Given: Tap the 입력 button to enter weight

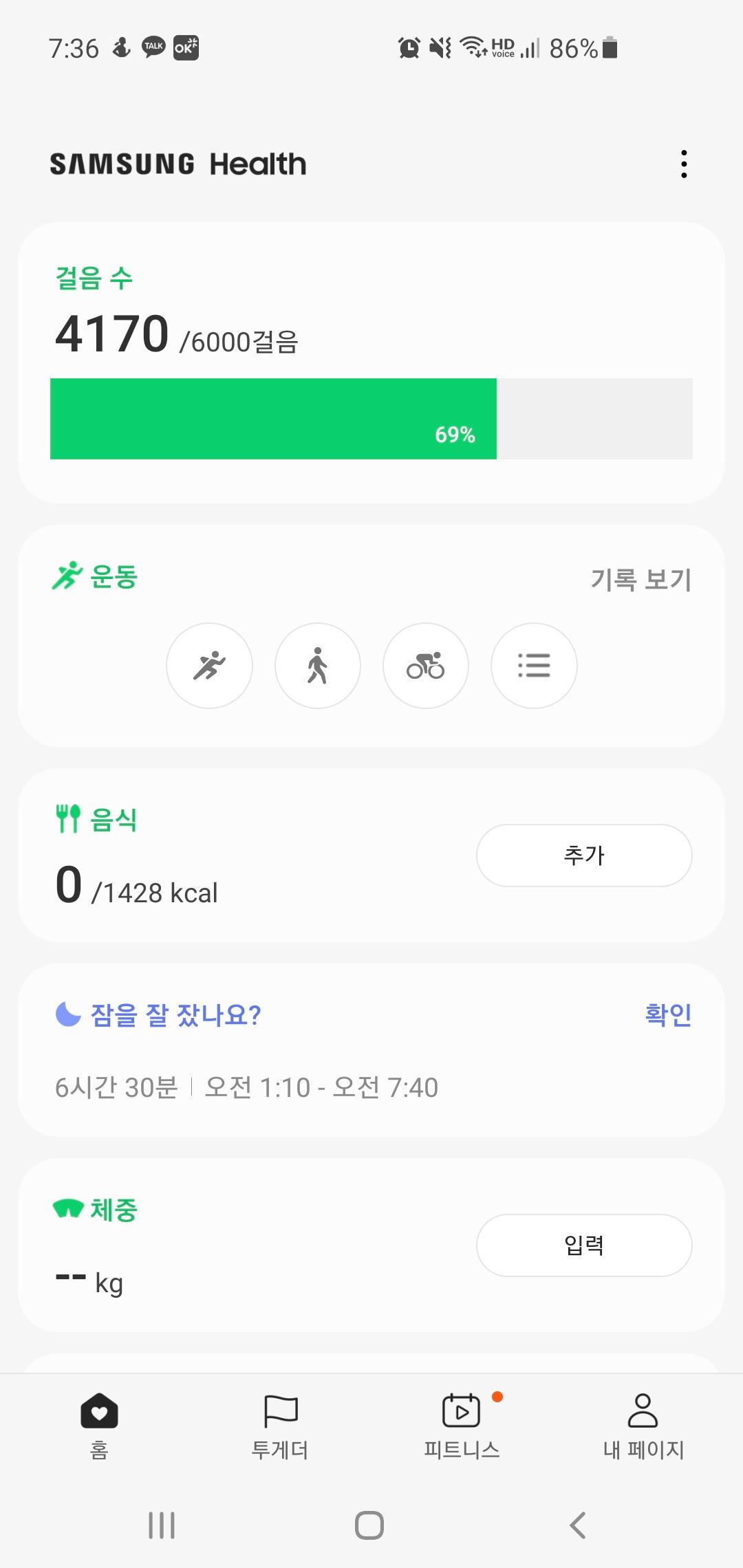Looking at the screenshot, I should [584, 1245].
